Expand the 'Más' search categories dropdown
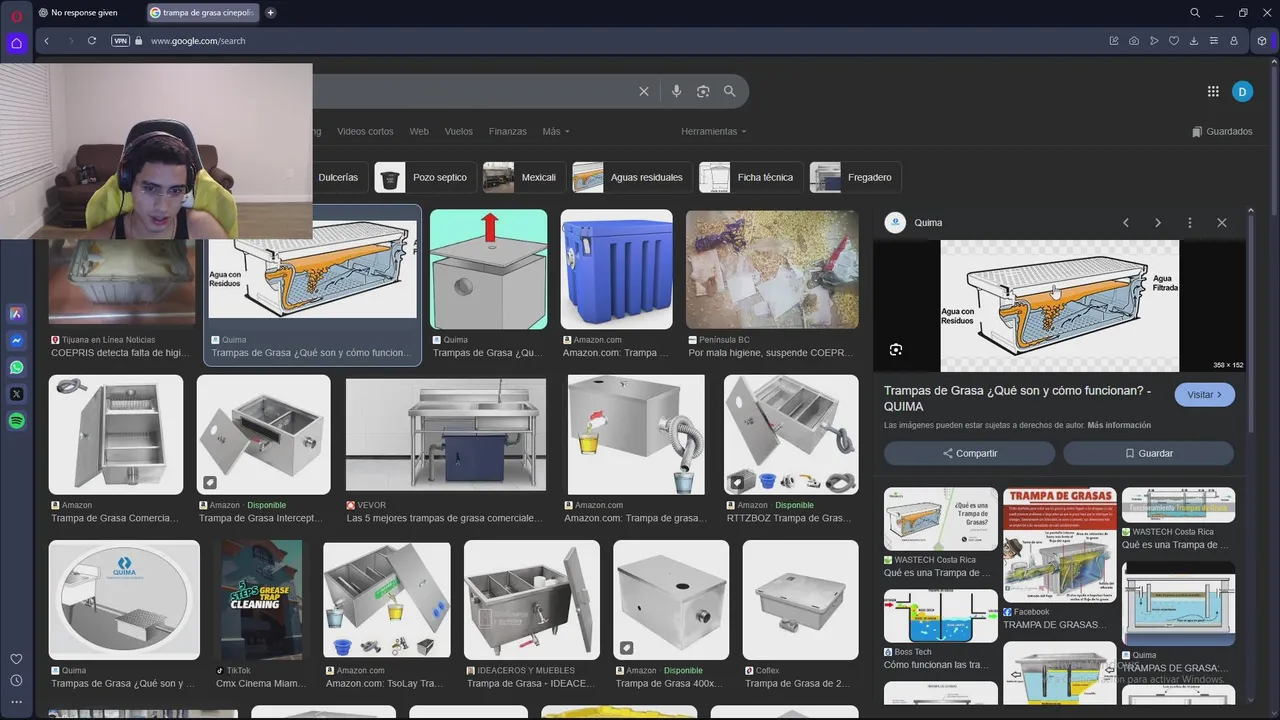 point(556,131)
